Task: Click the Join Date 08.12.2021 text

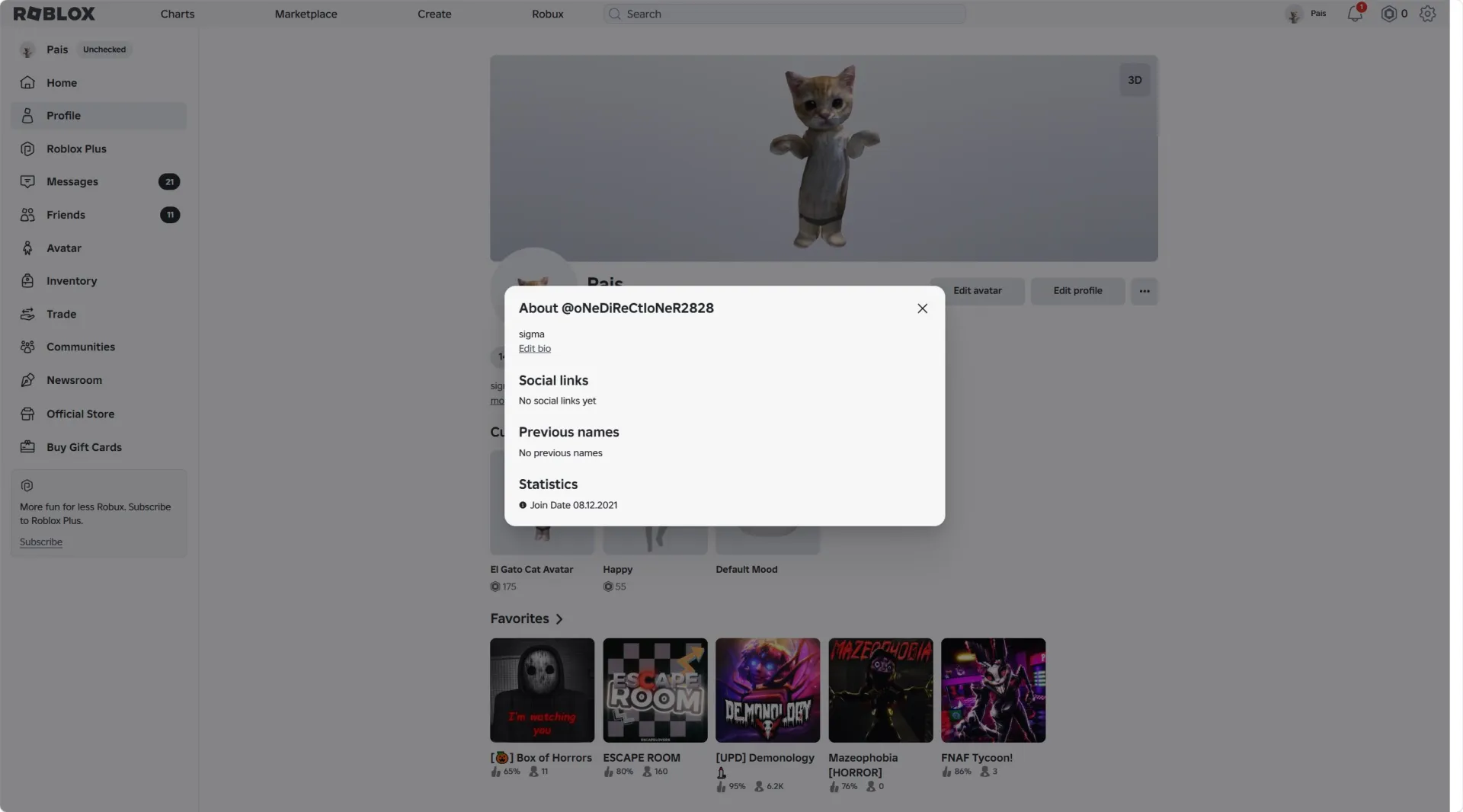Action: (574, 505)
